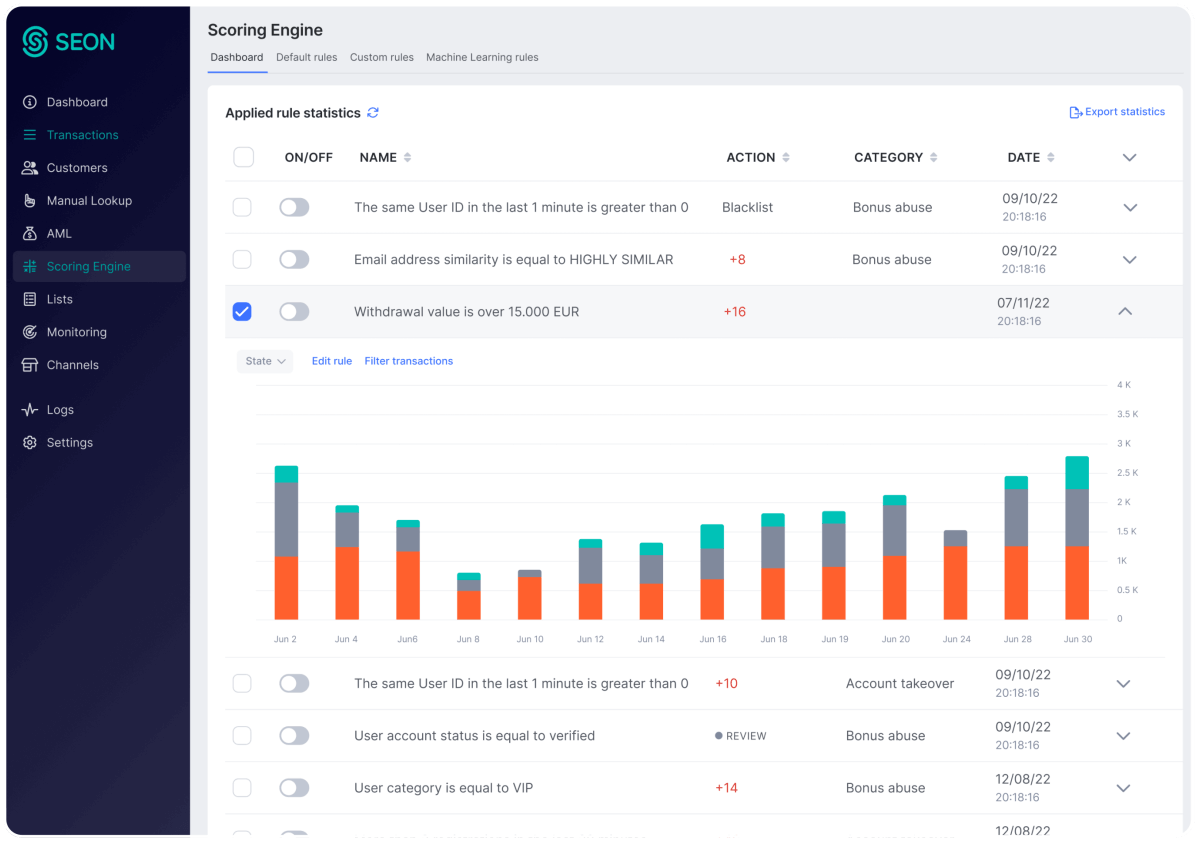Open Settings via the gear icon
The image size is (1200, 841).
30,443
